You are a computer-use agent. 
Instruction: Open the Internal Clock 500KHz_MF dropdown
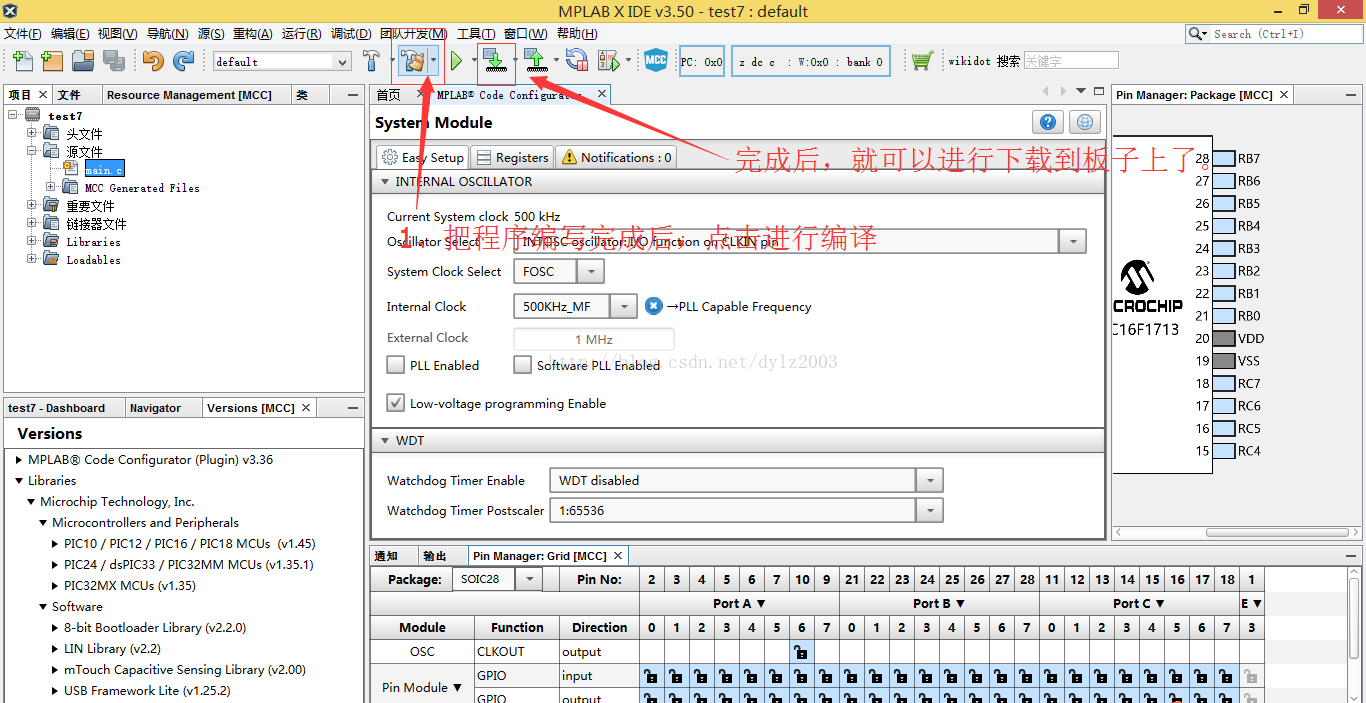point(624,307)
